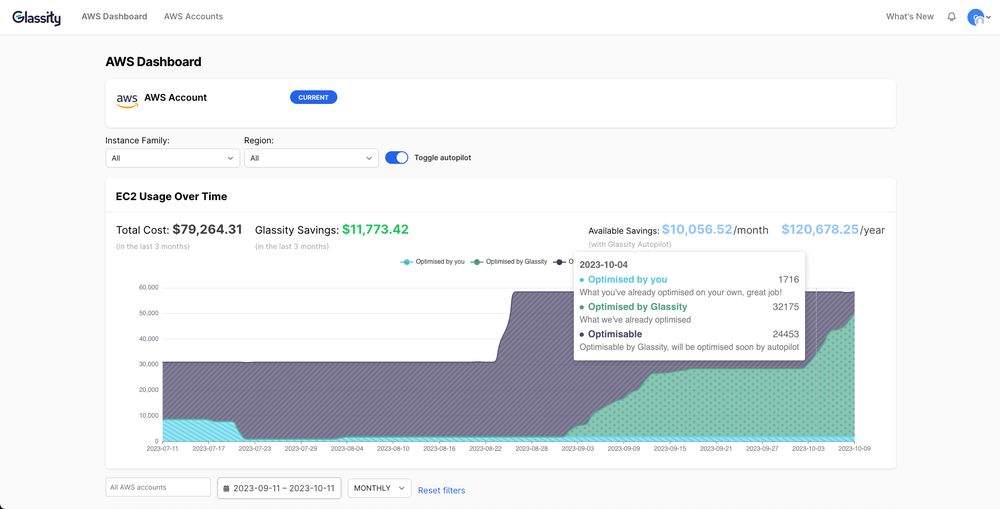This screenshot has width=1000, height=509.
Task: Toggle 'Optimised by Glassity' legend series
Action: [x=509, y=262]
